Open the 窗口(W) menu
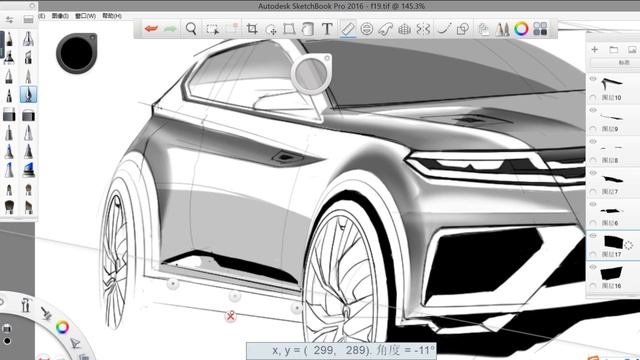This screenshot has height=360, width=640. pos(85,16)
